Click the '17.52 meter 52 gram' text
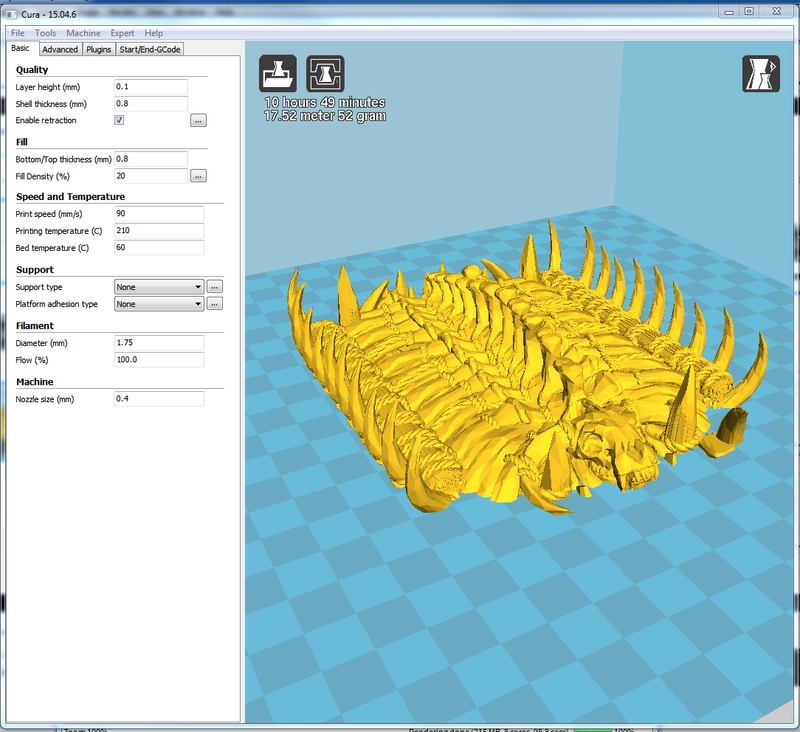 click(325, 116)
